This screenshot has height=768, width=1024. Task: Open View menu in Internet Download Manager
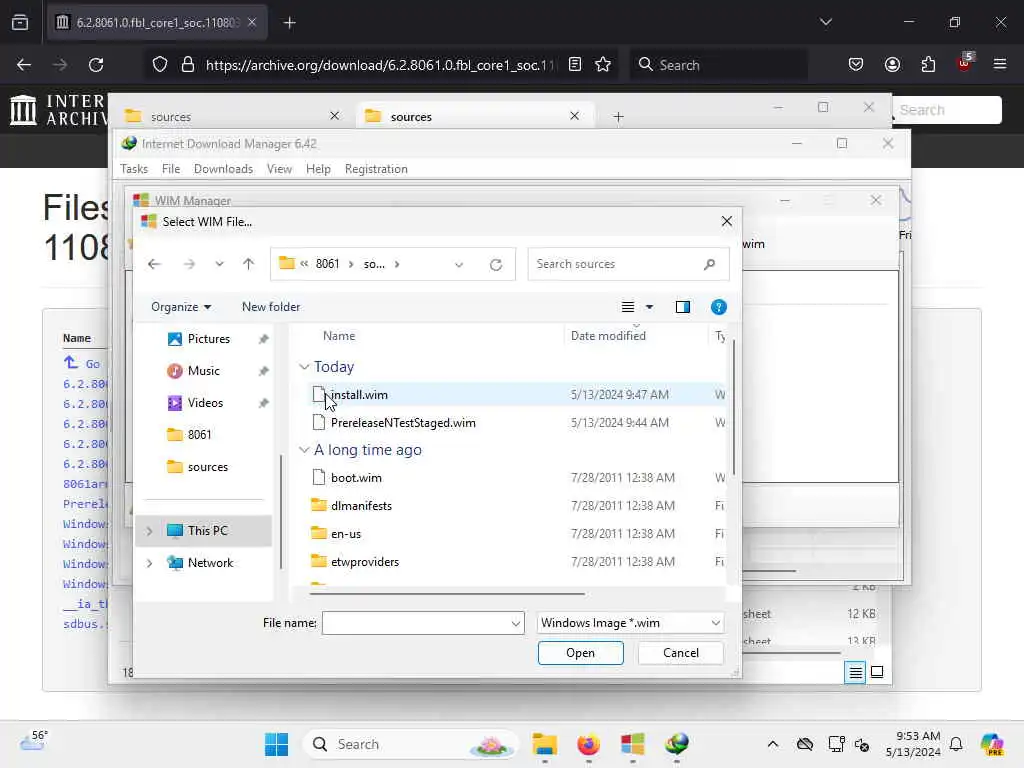279,168
